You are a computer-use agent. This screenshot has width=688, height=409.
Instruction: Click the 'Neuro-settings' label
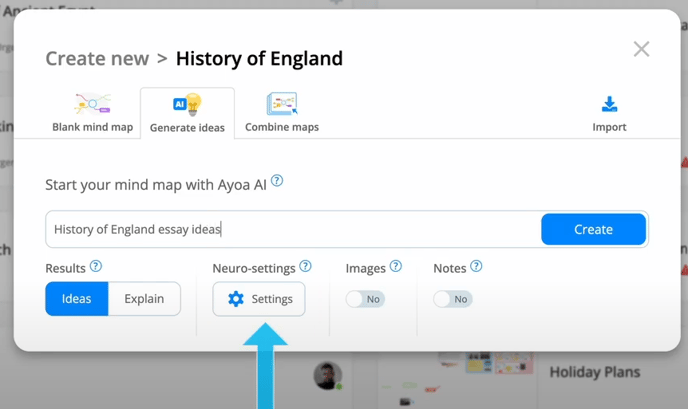(x=254, y=268)
